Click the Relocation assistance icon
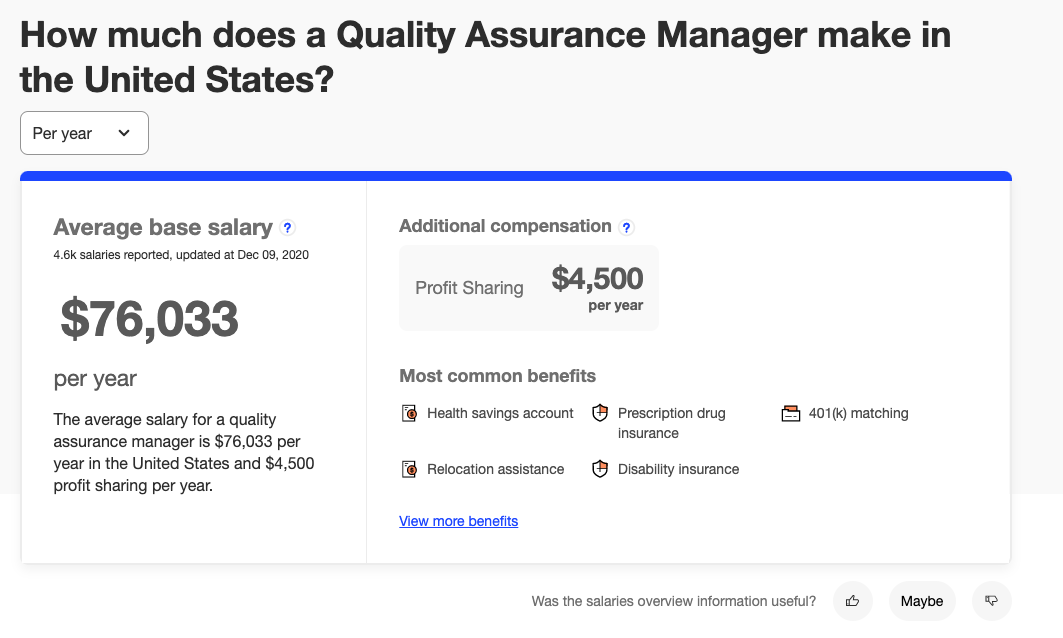1063x638 pixels. (x=409, y=469)
